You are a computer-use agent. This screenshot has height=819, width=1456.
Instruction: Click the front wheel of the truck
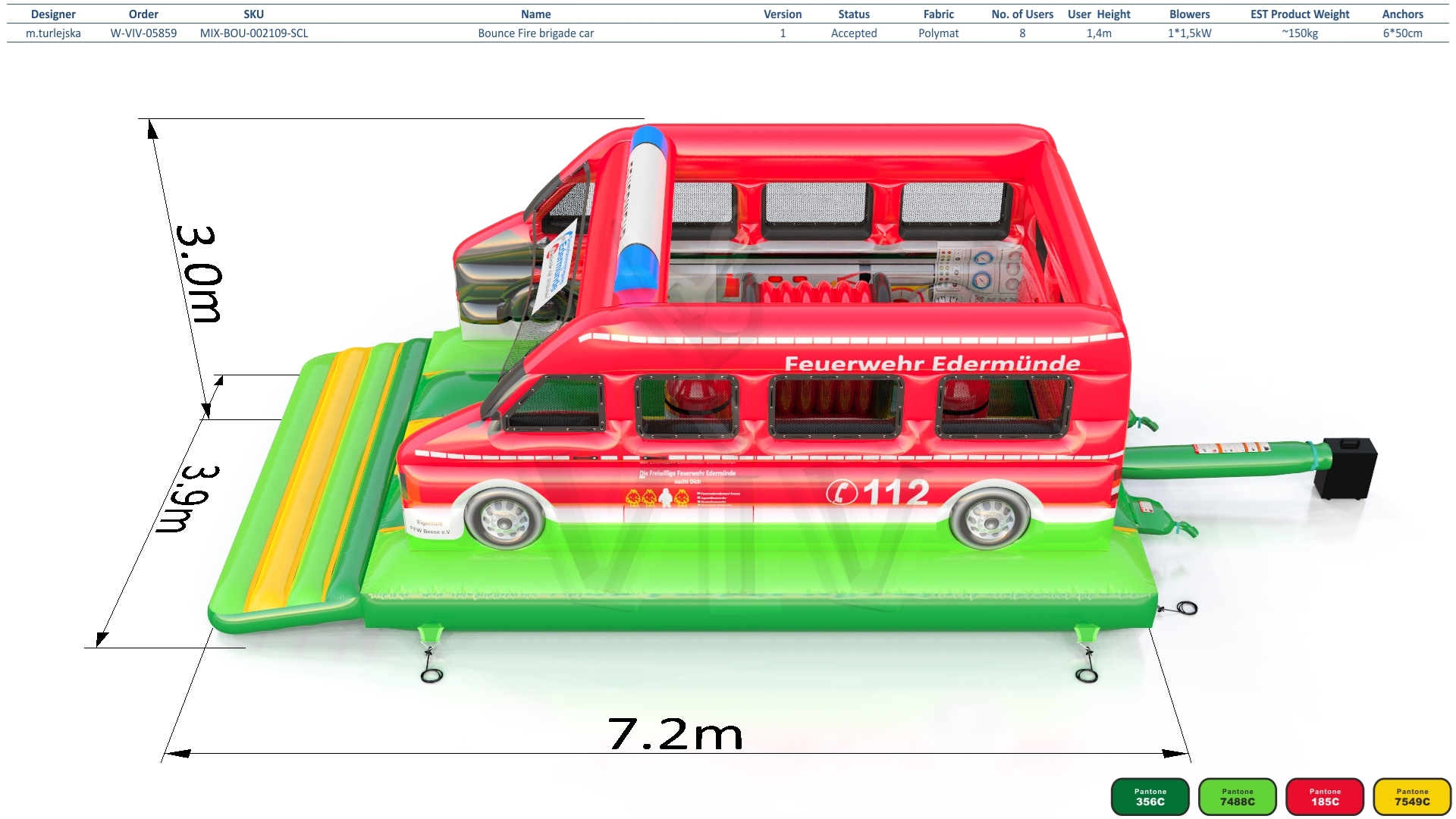pos(504,519)
